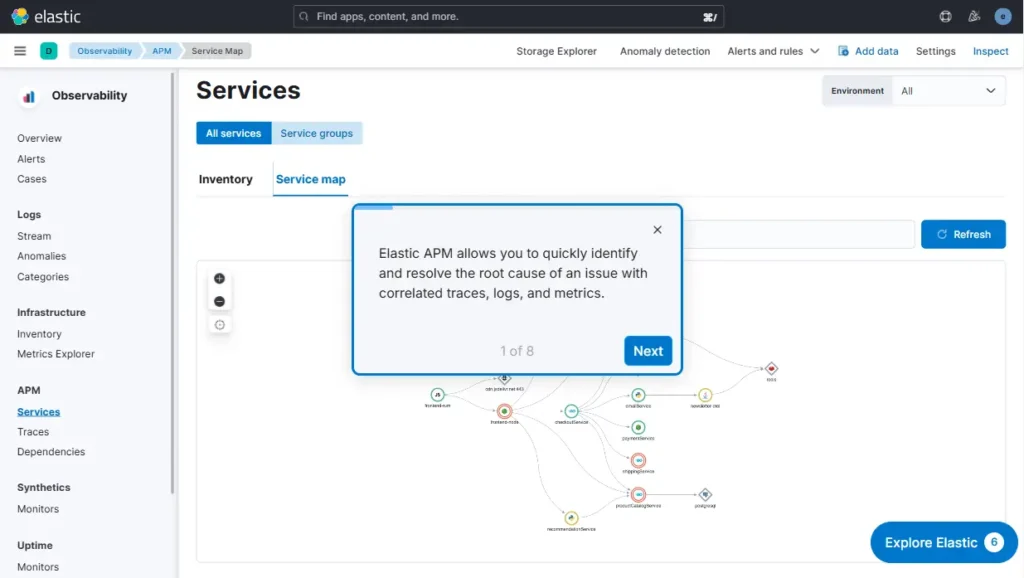The width and height of the screenshot is (1024, 578).
Task: Click the Add data link text
Action: pyautogui.click(x=876, y=51)
